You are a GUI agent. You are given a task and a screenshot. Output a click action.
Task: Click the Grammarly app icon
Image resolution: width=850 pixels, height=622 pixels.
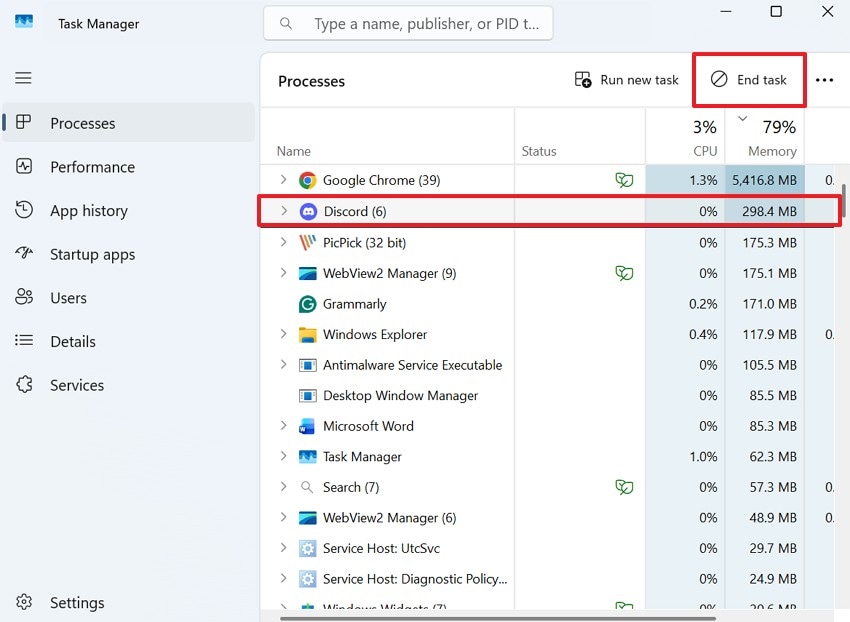pos(307,304)
